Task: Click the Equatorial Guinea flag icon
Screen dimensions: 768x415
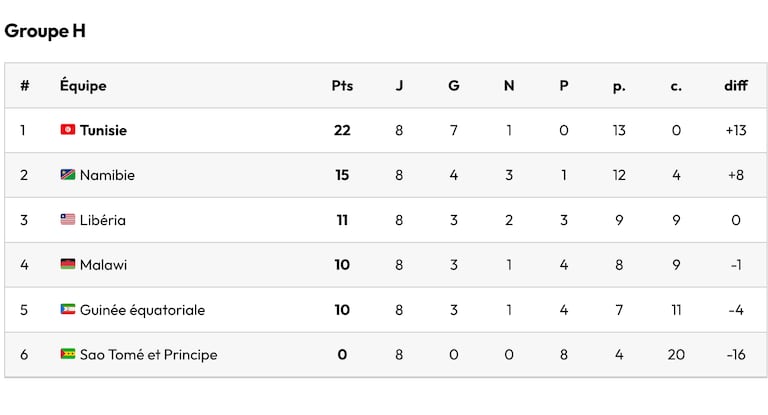Action: coord(68,309)
